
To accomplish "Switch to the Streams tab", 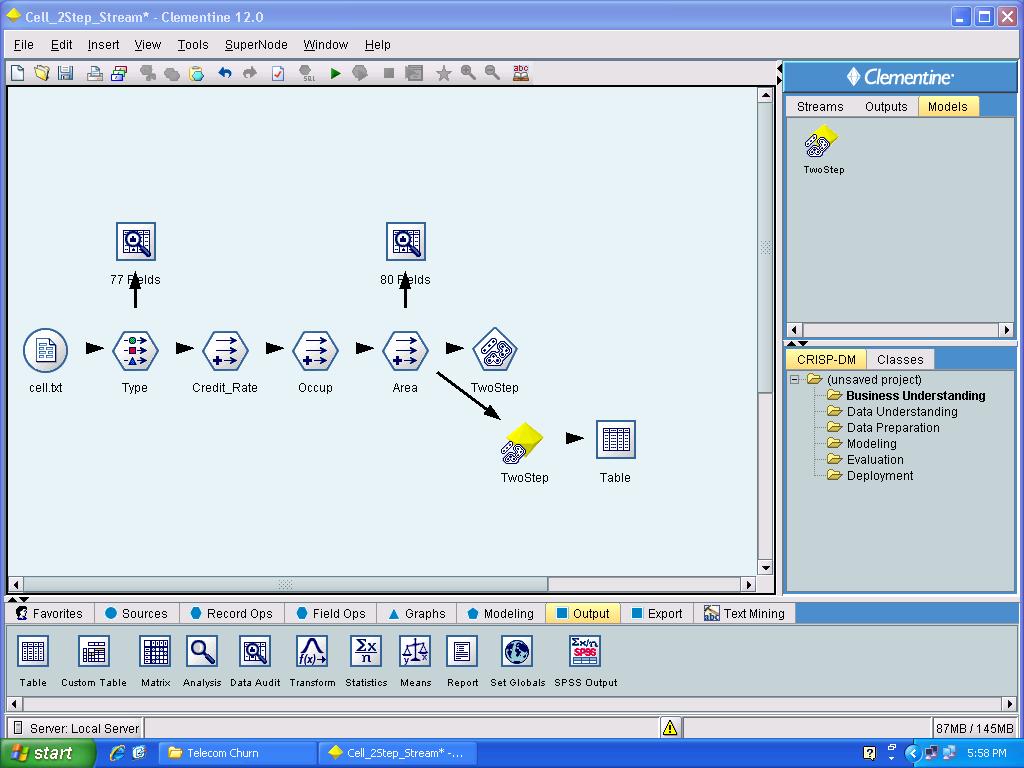I will click(820, 106).
